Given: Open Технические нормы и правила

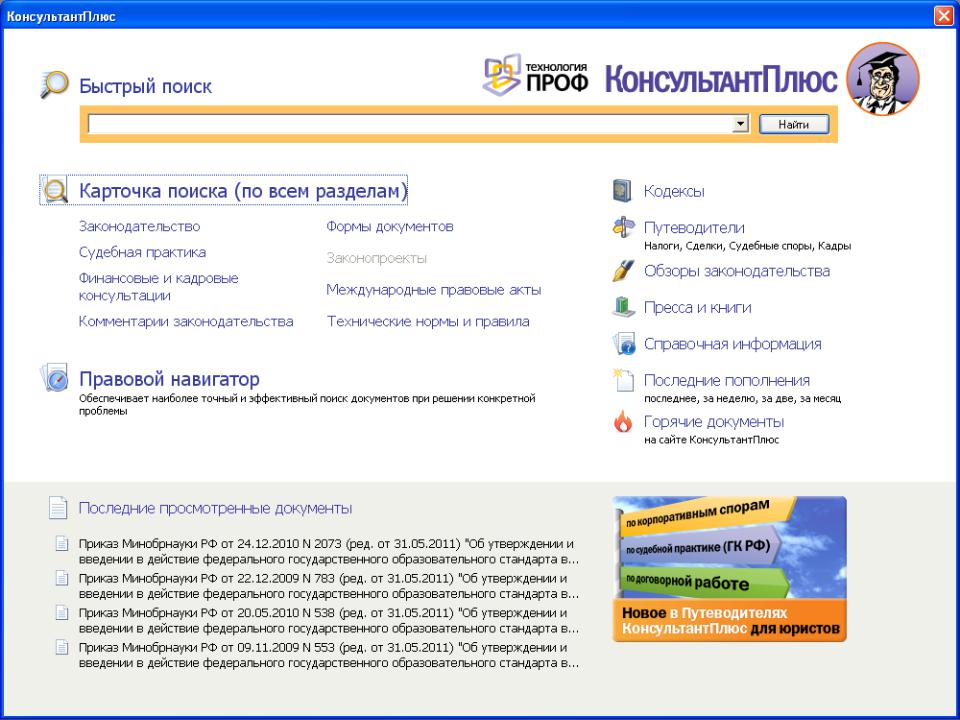Looking at the screenshot, I should (x=428, y=321).
